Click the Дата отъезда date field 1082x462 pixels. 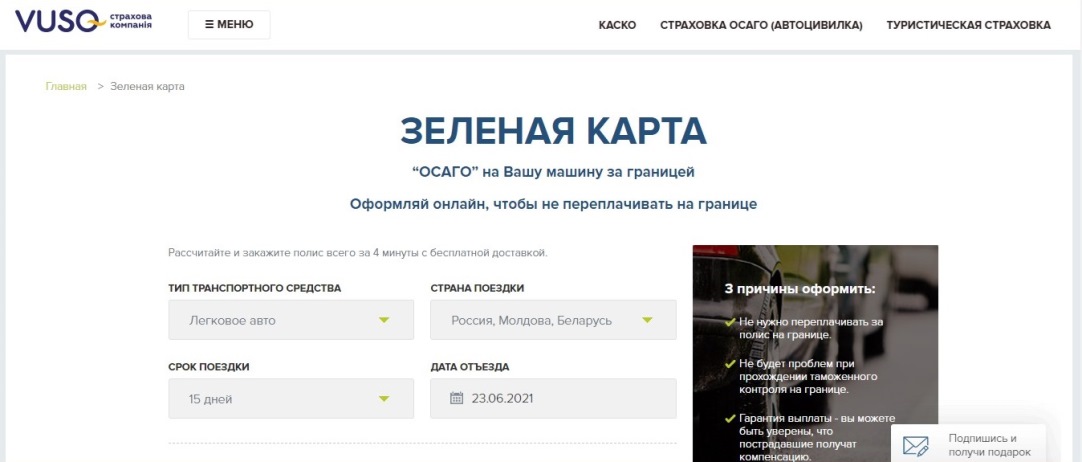click(553, 399)
